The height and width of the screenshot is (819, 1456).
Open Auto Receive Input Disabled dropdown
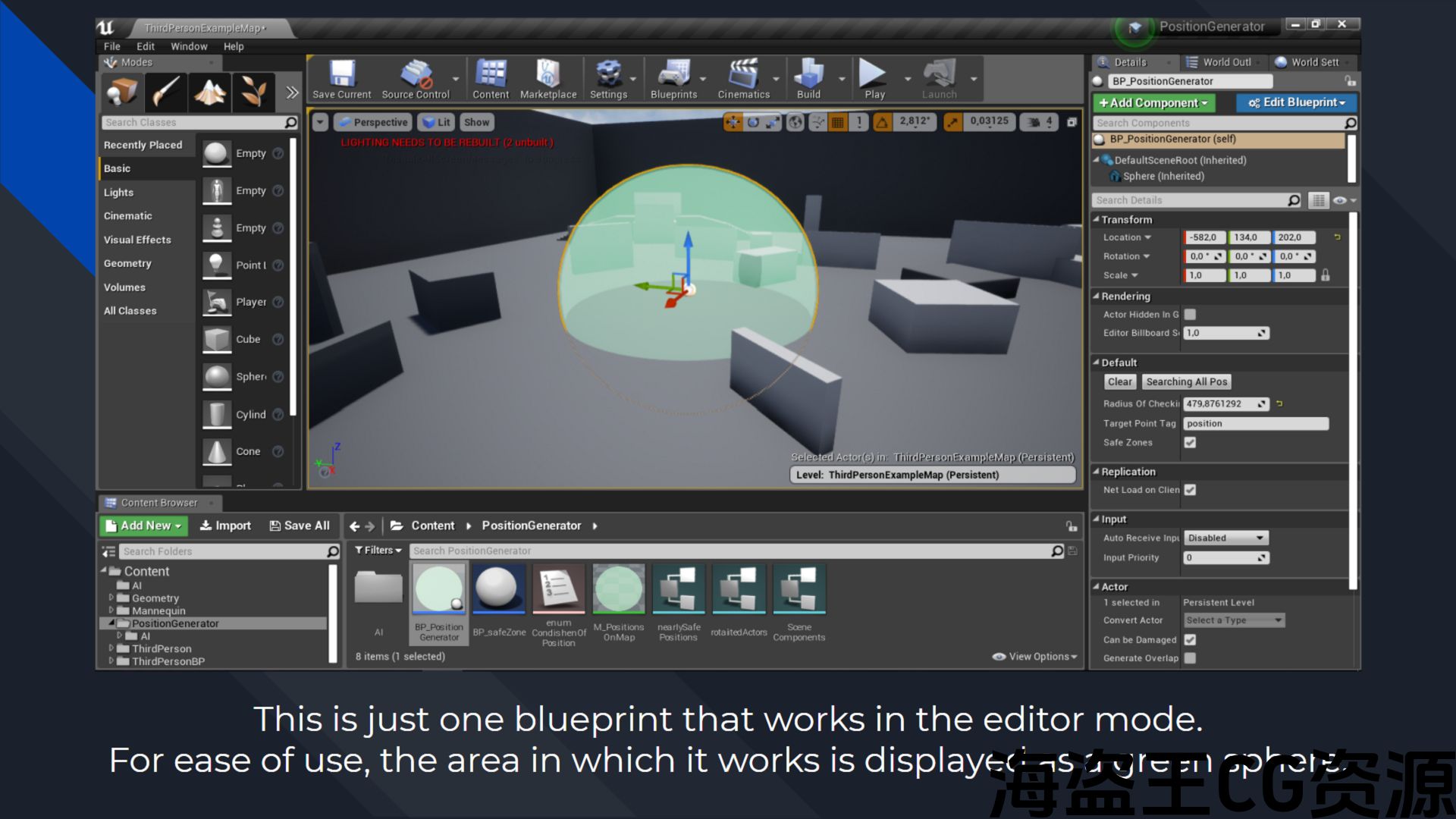[x=1225, y=538]
